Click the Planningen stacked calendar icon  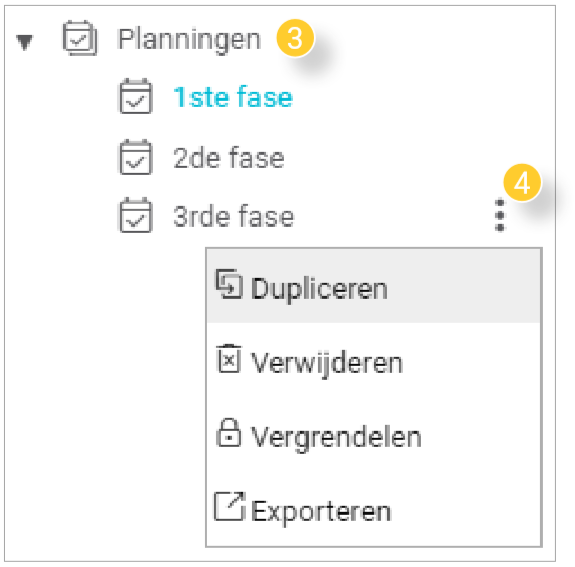click(80, 38)
